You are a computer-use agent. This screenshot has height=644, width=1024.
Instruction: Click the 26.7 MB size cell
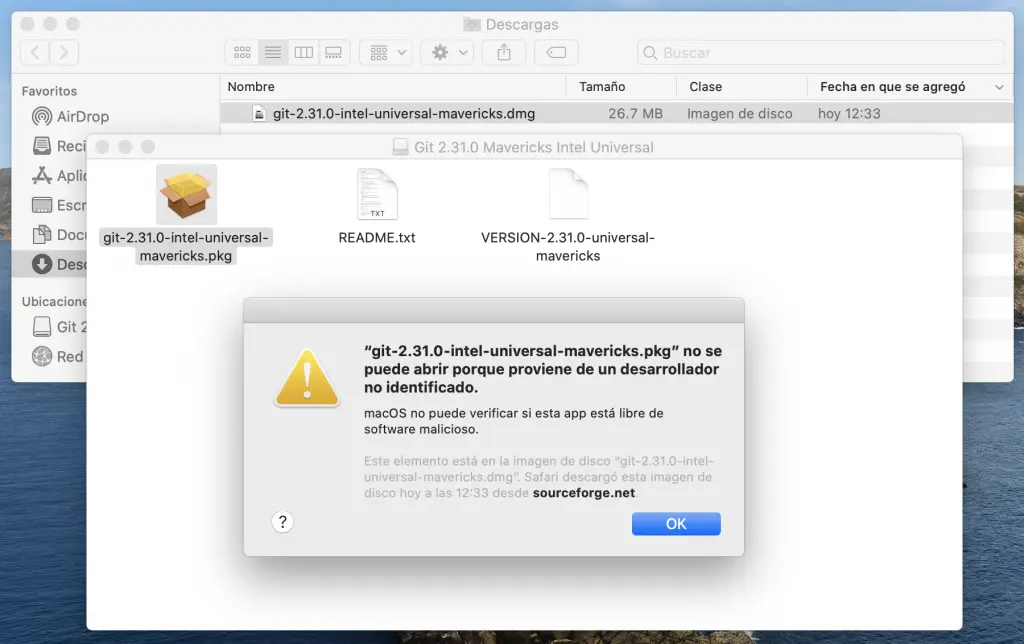(635, 114)
